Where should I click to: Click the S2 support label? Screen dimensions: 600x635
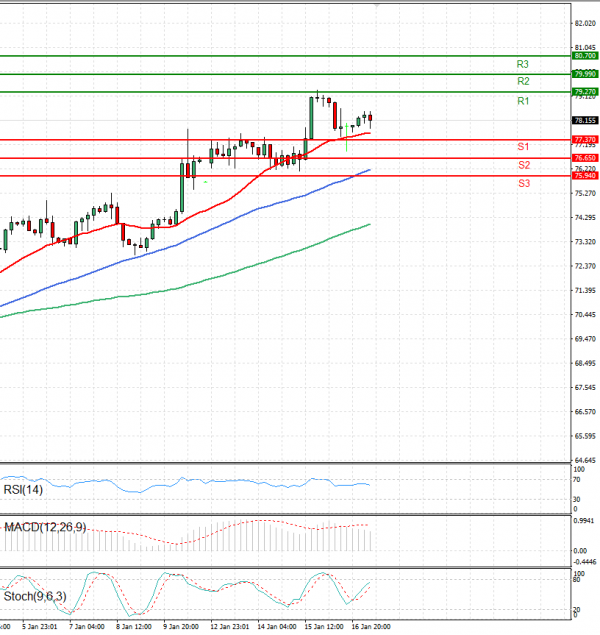click(x=524, y=165)
